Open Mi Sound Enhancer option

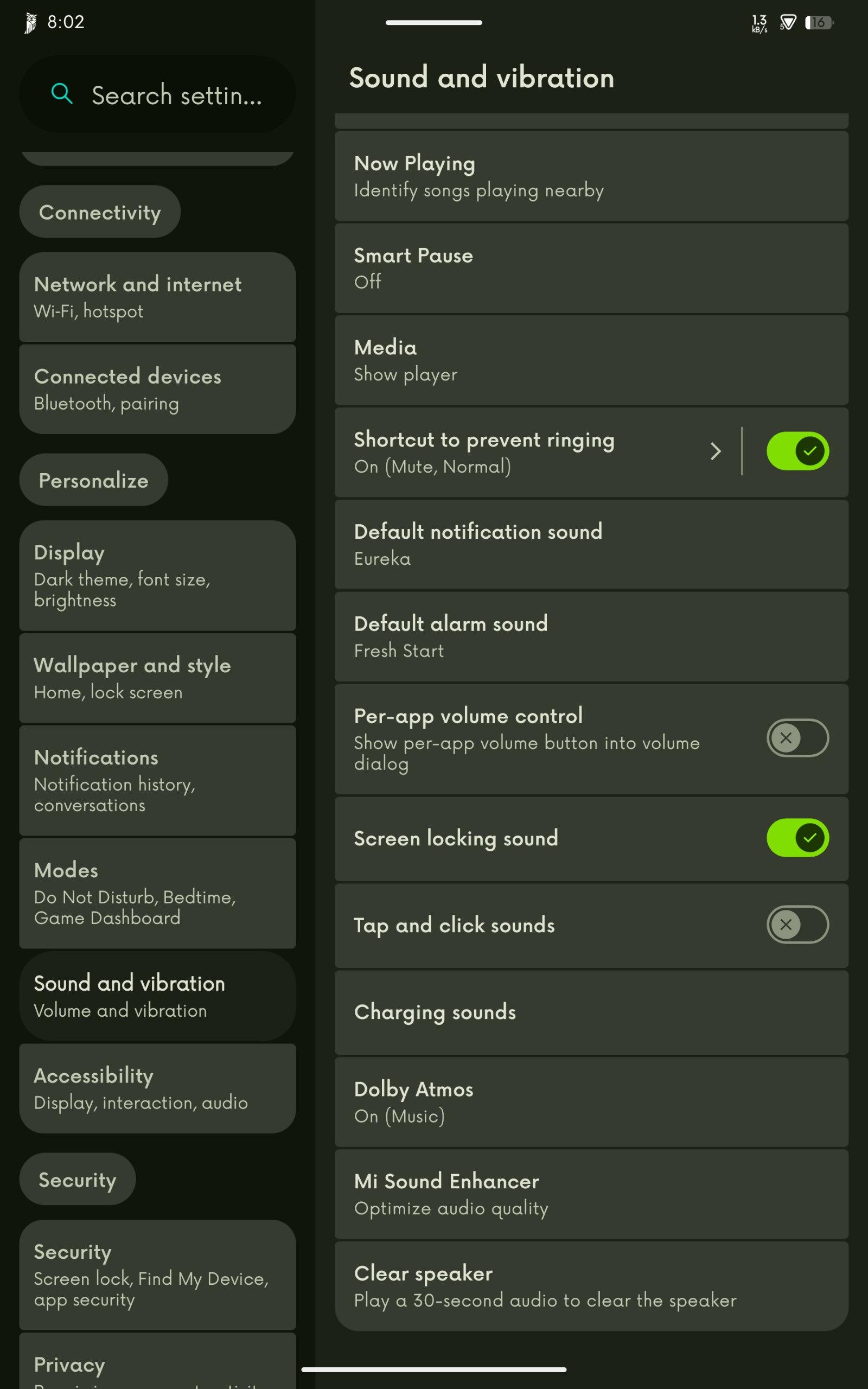[x=591, y=1194]
